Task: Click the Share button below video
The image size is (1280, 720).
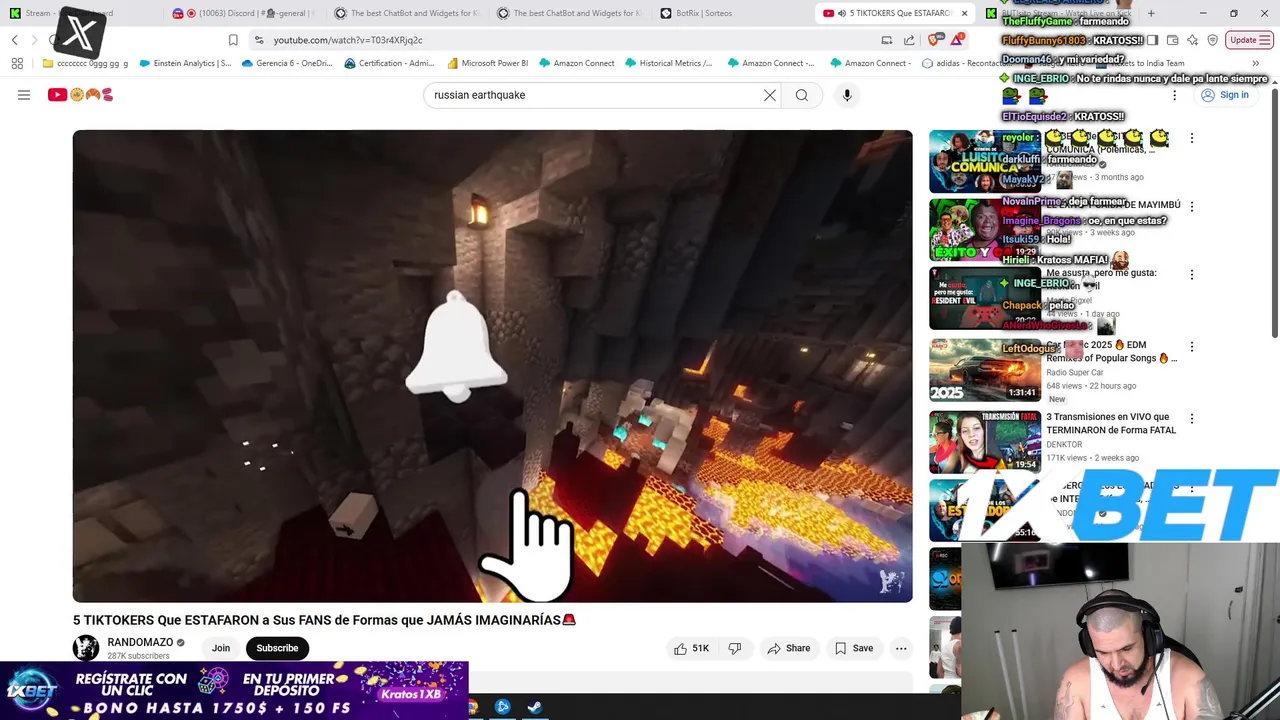Action: tap(788, 648)
